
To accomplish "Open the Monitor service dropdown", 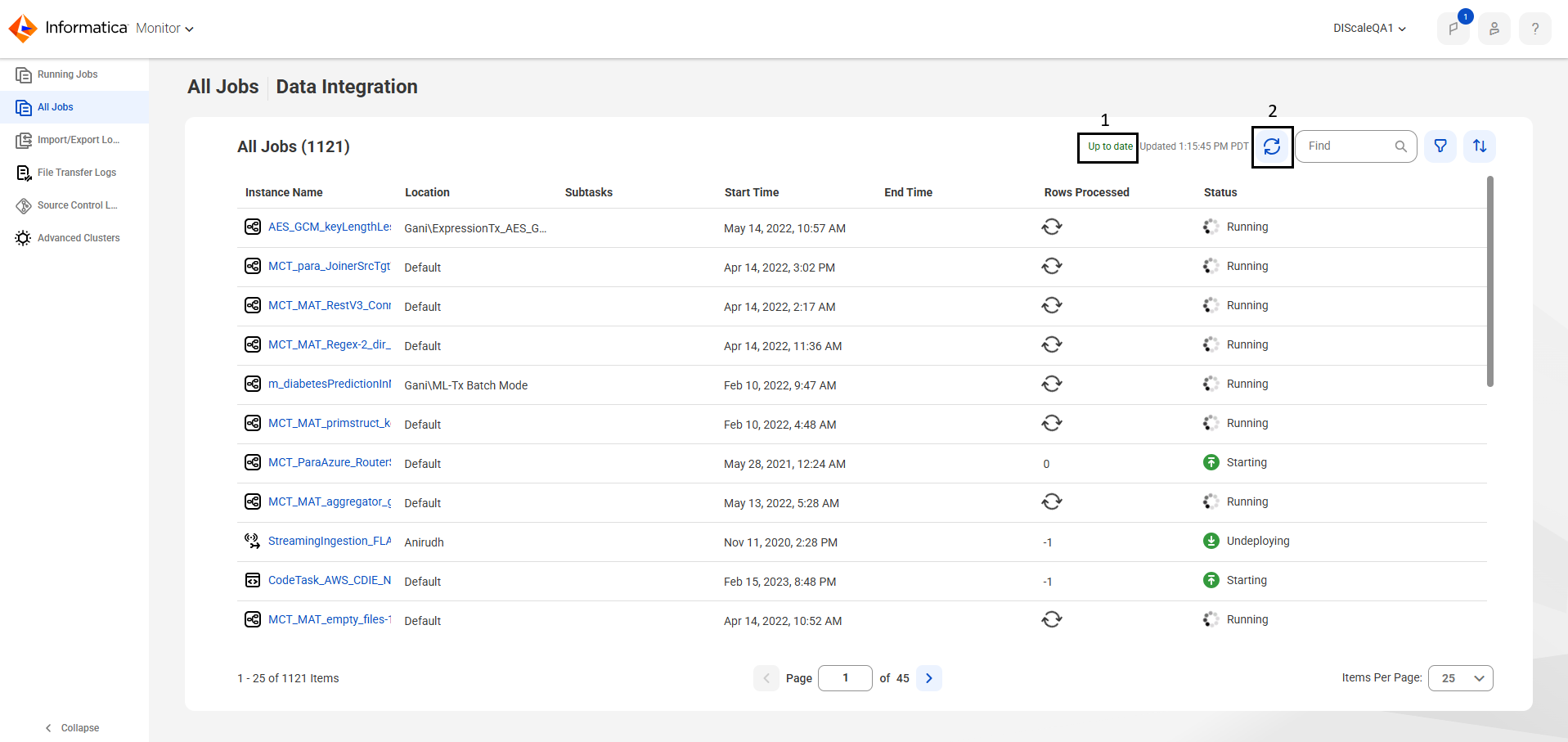I will tap(164, 29).
